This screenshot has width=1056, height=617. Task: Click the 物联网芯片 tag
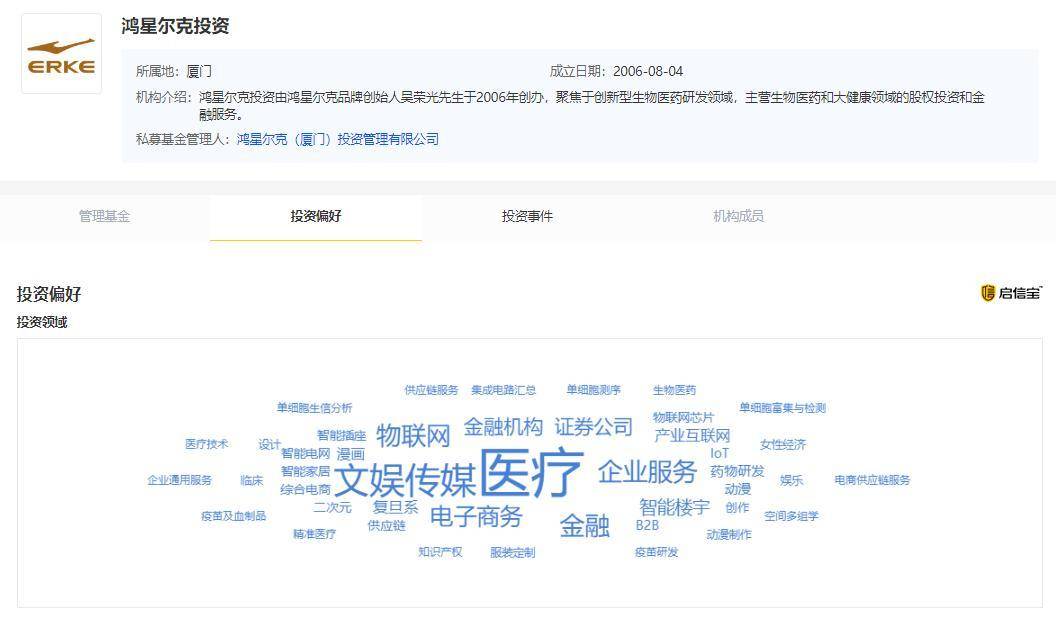point(683,417)
